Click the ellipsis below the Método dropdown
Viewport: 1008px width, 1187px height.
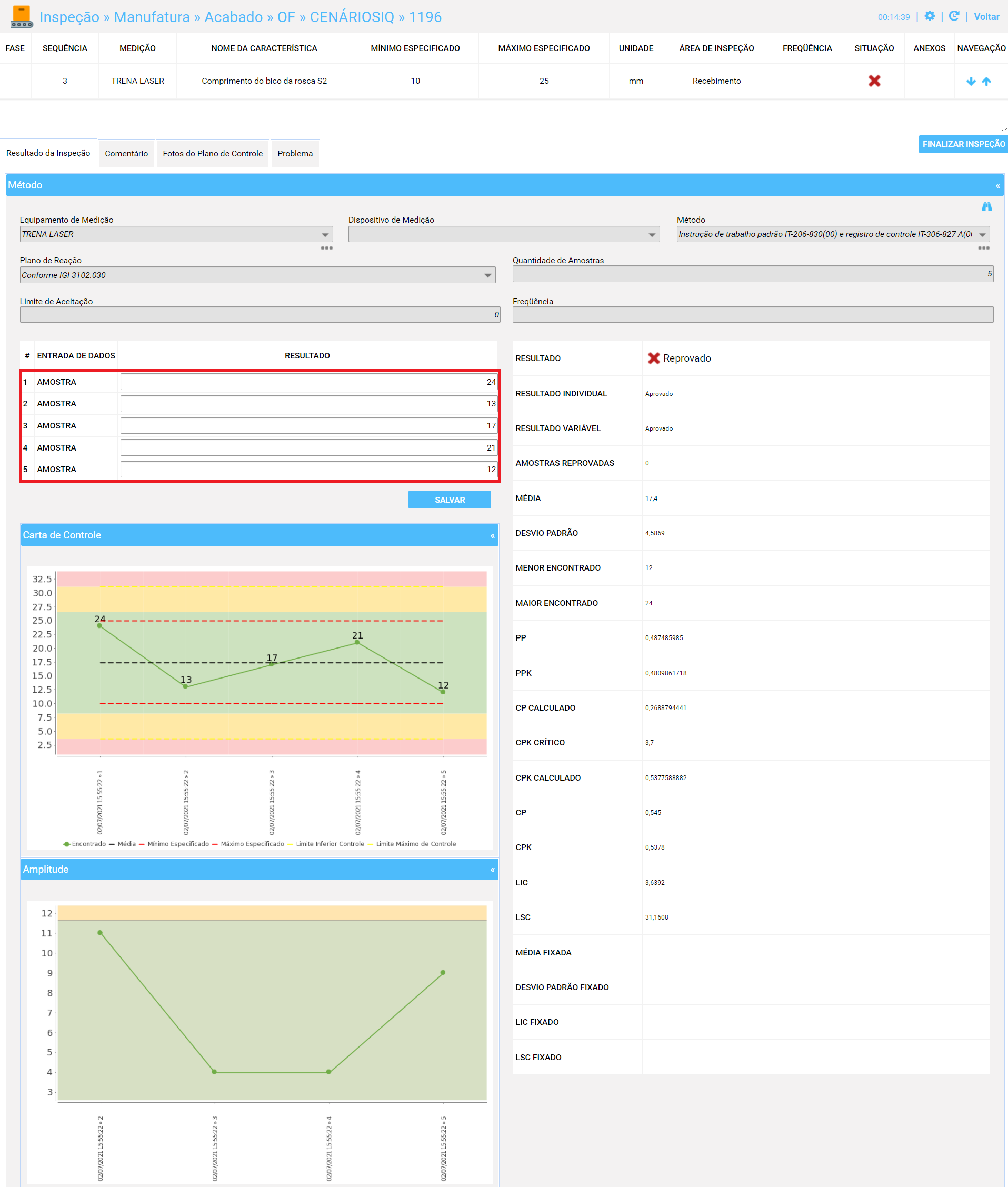coord(983,248)
